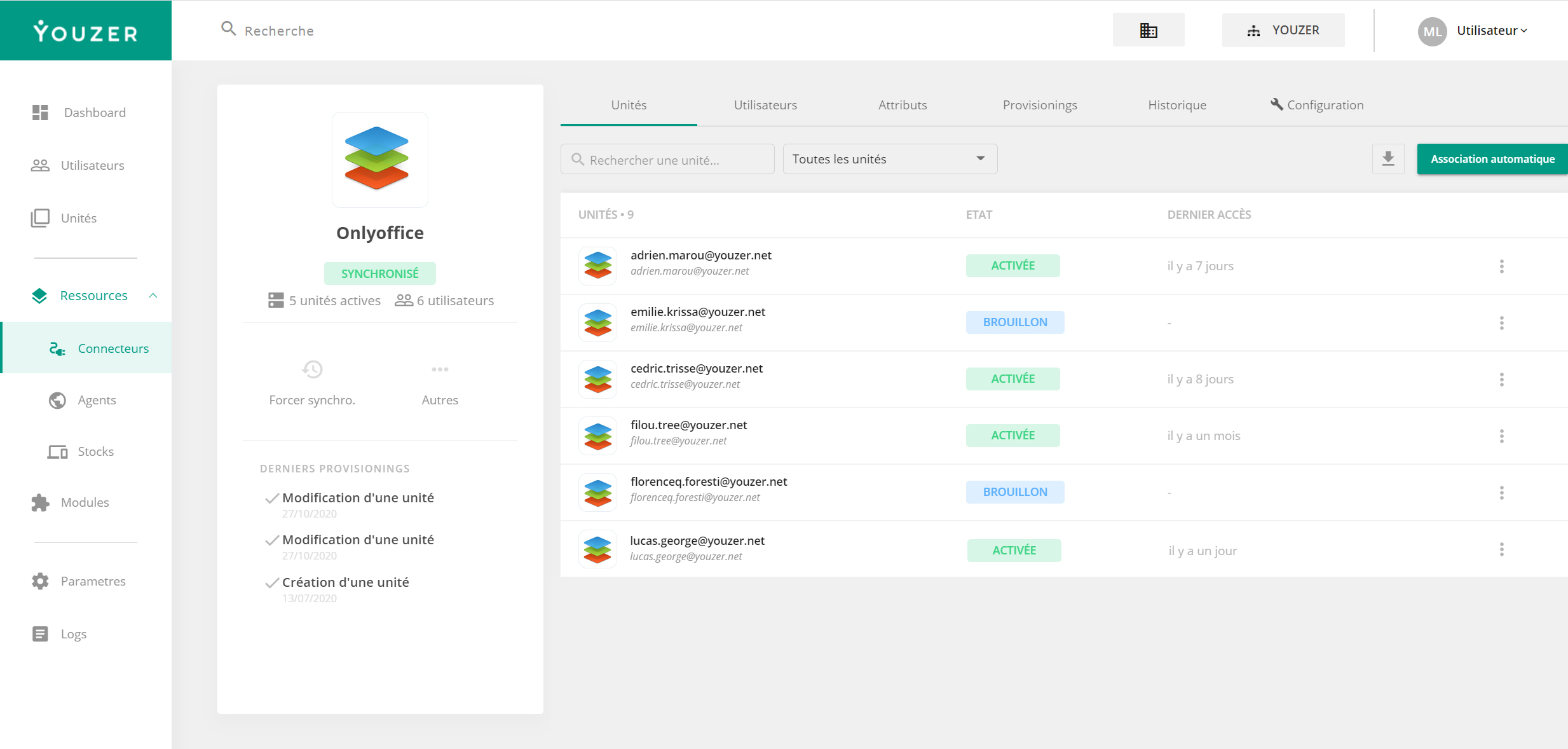Switch to the Utilisateurs tab
Screen dimensions: 1568x749
765,105
